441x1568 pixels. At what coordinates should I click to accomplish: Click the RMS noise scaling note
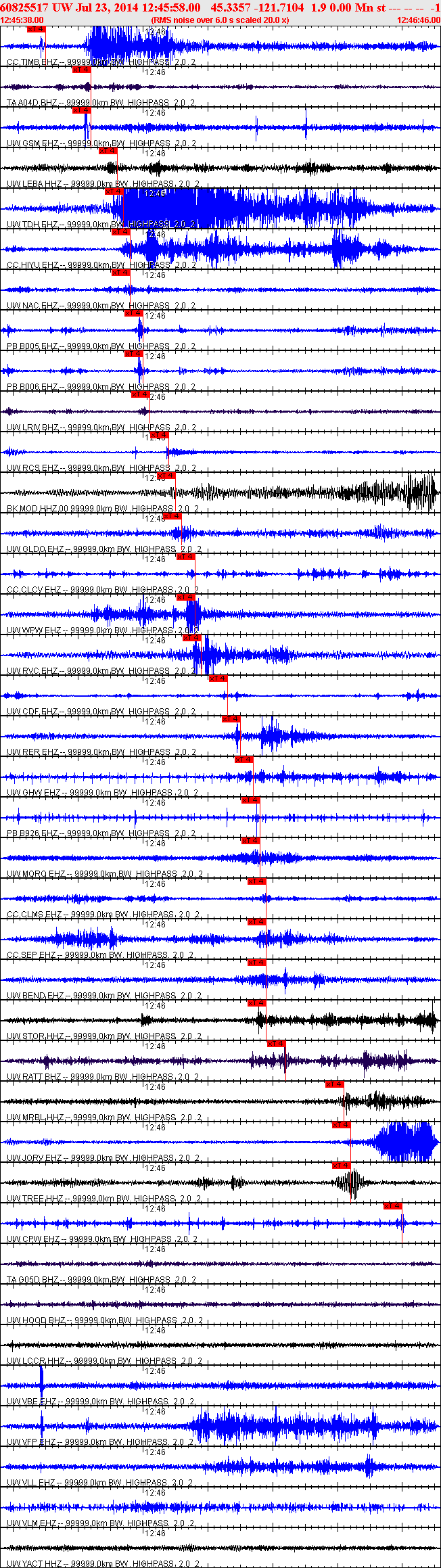click(220, 20)
